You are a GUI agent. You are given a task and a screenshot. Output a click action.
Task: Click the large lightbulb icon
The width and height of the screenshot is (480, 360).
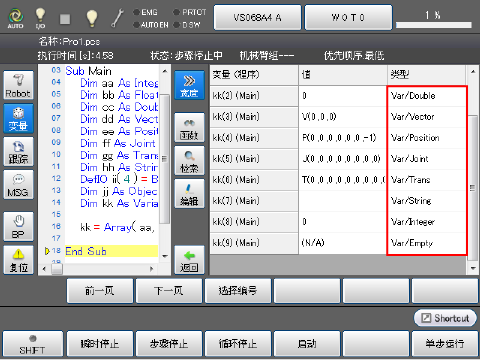(92, 18)
